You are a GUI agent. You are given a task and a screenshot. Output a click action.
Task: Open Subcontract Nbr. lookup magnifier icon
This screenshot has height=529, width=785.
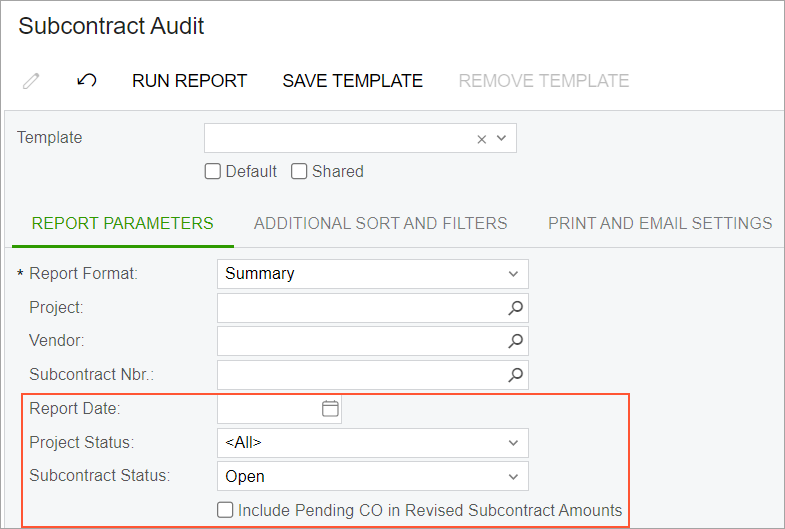click(515, 374)
